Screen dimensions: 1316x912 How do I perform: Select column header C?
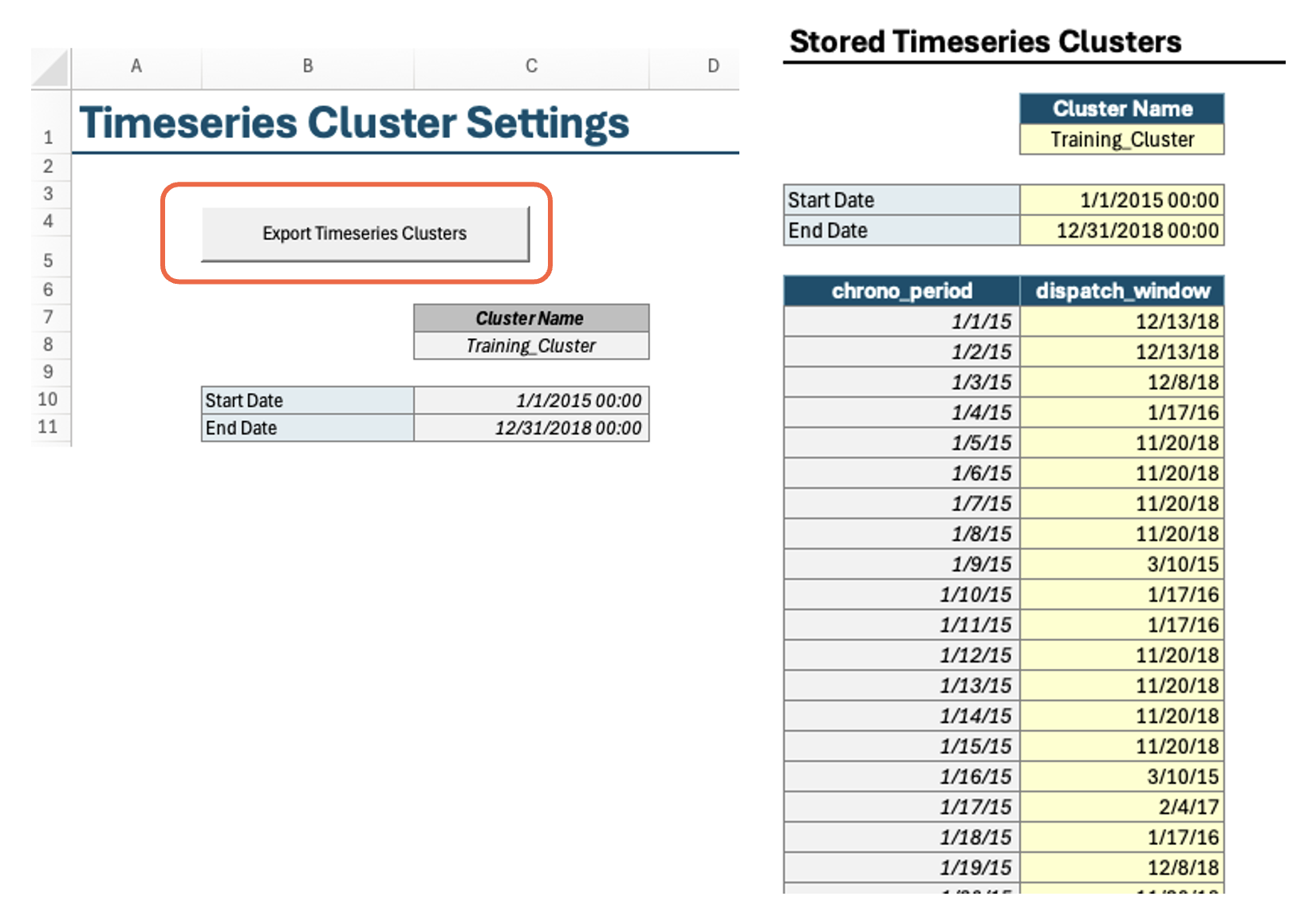[x=530, y=66]
